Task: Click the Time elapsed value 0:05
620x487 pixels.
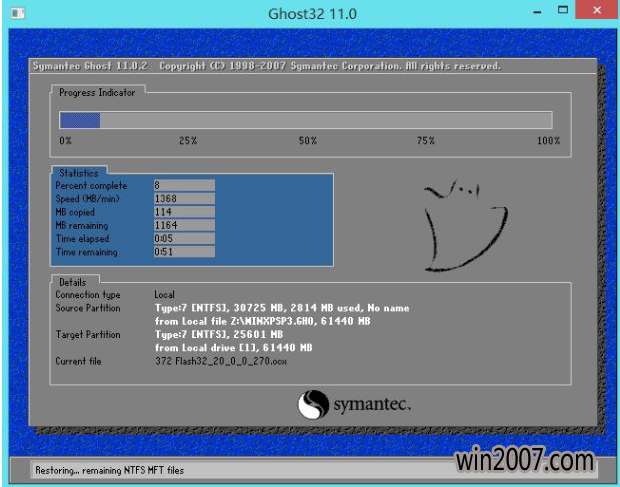Action: 184,238
